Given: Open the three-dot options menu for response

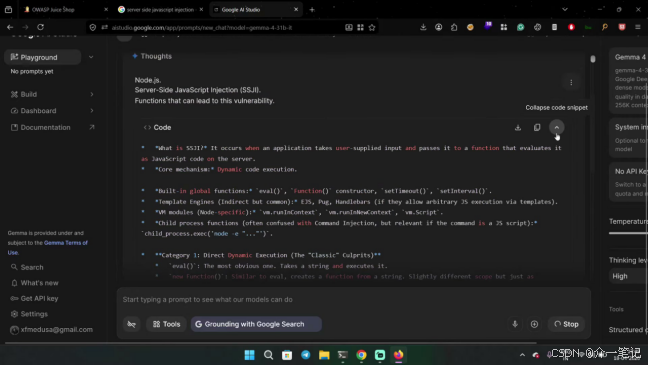Looking at the screenshot, I should (571, 83).
